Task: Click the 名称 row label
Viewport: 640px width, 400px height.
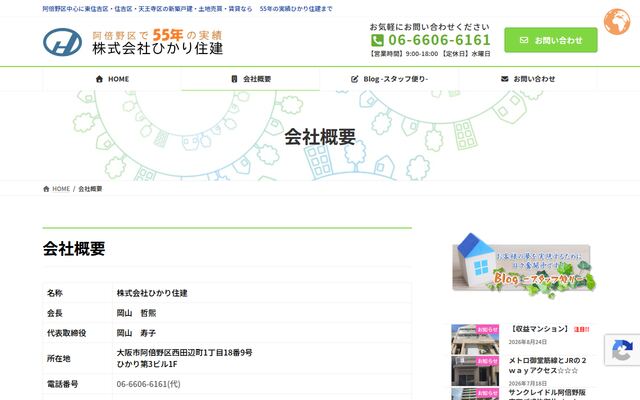Action: click(x=55, y=293)
